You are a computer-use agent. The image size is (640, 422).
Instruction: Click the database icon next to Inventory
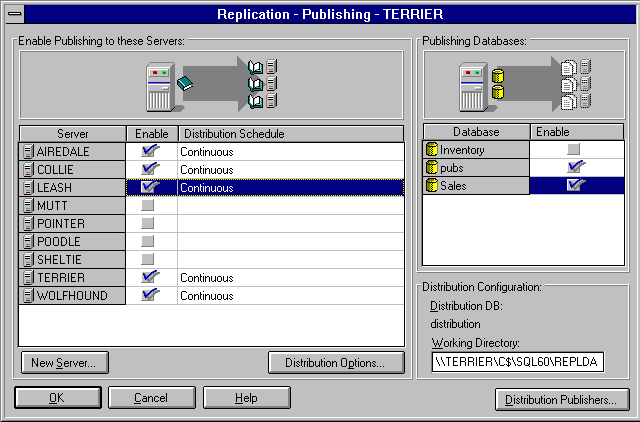tap(432, 150)
